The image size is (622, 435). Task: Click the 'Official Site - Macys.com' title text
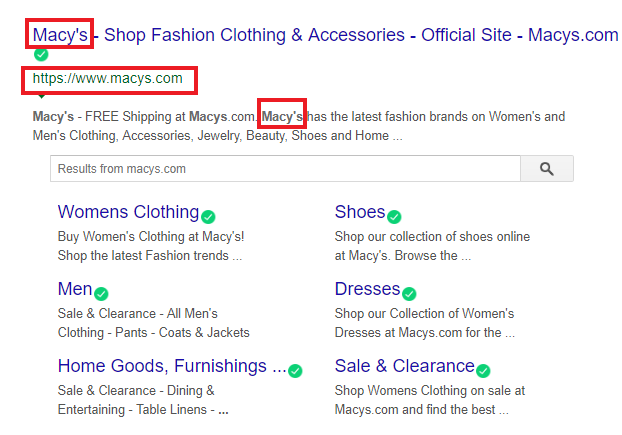tap(520, 35)
